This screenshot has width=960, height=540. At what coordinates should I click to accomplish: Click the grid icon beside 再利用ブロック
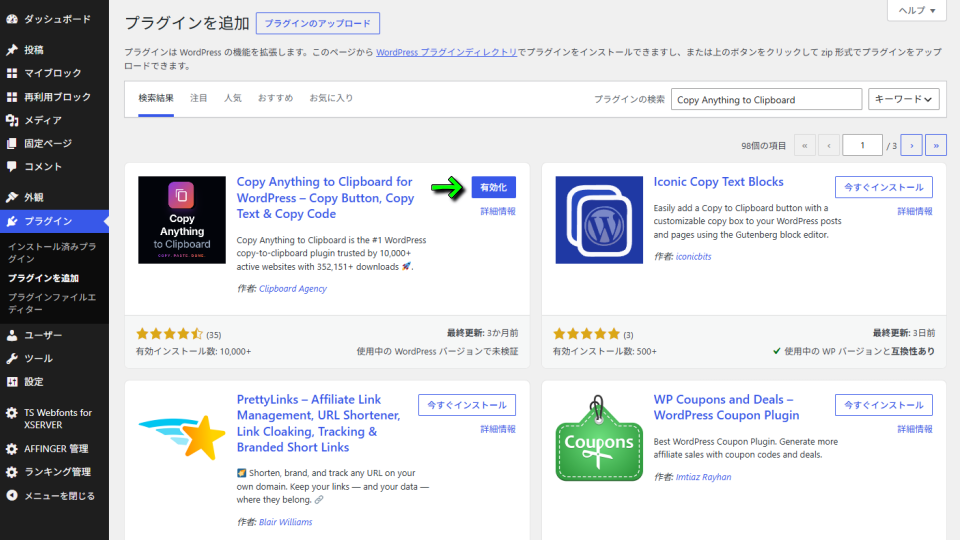tap(12, 97)
